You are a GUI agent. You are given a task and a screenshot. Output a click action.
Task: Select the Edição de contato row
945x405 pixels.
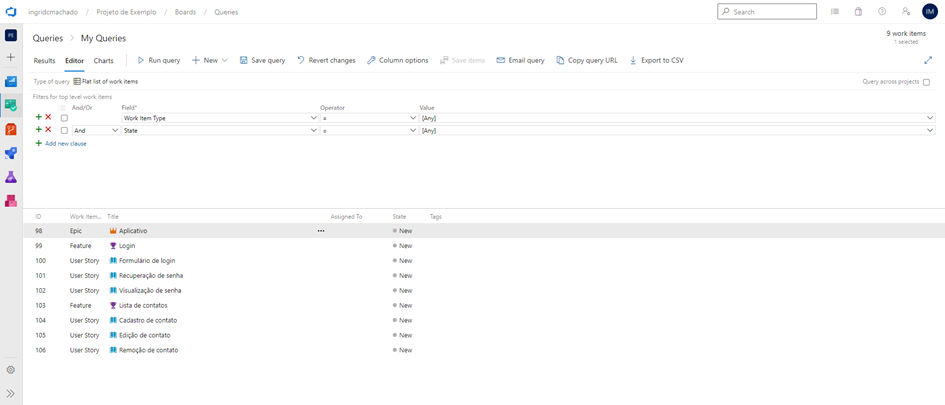[x=484, y=335]
